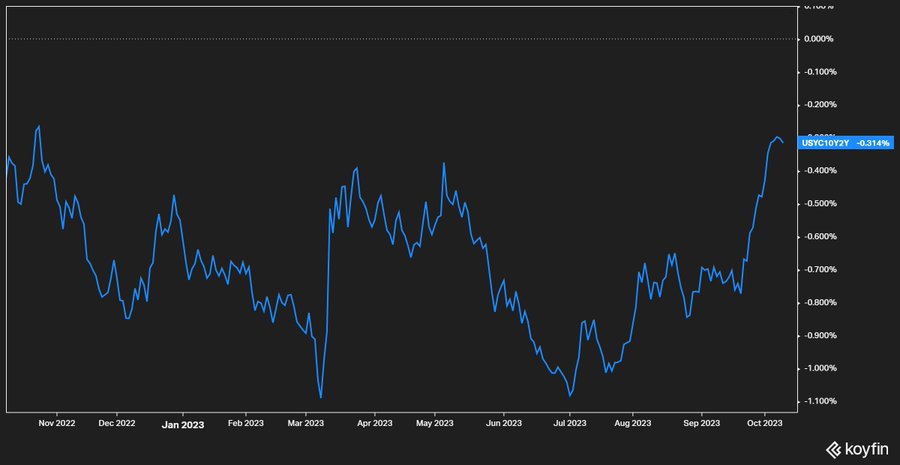This screenshot has width=900, height=465.
Task: Click the Feb 2023 date label
Action: (x=246, y=423)
